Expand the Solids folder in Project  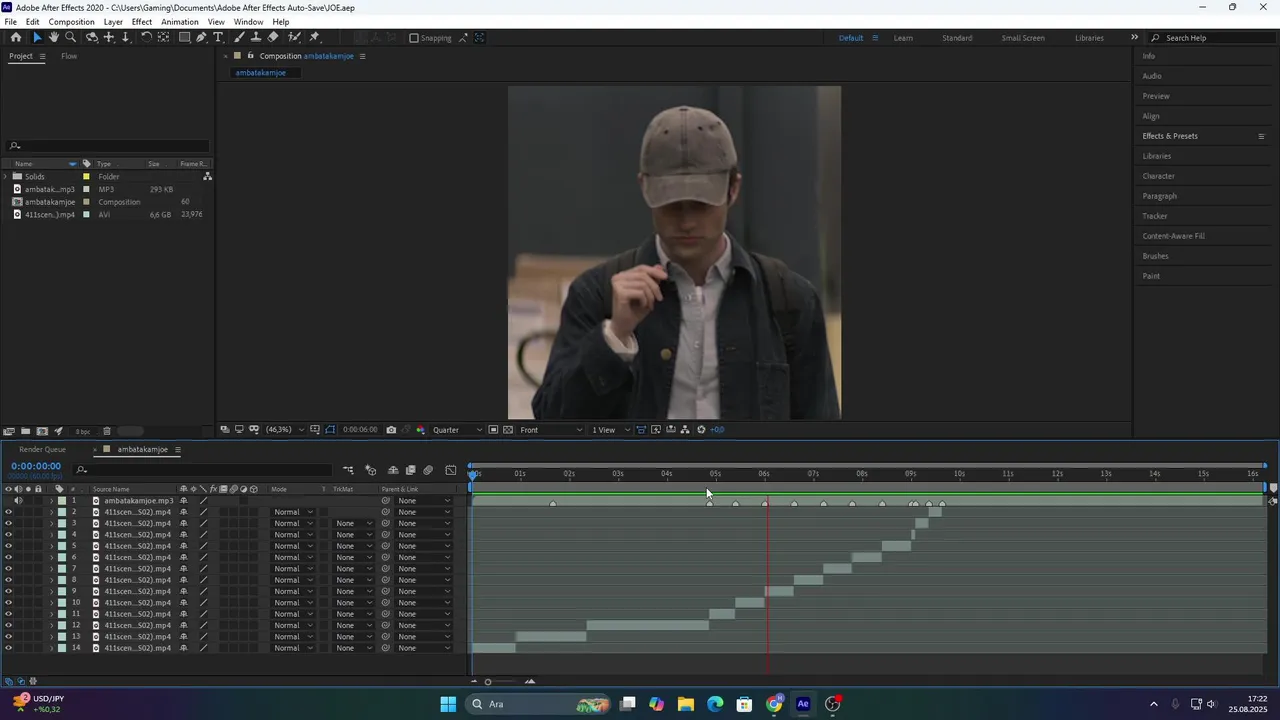click(x=6, y=177)
